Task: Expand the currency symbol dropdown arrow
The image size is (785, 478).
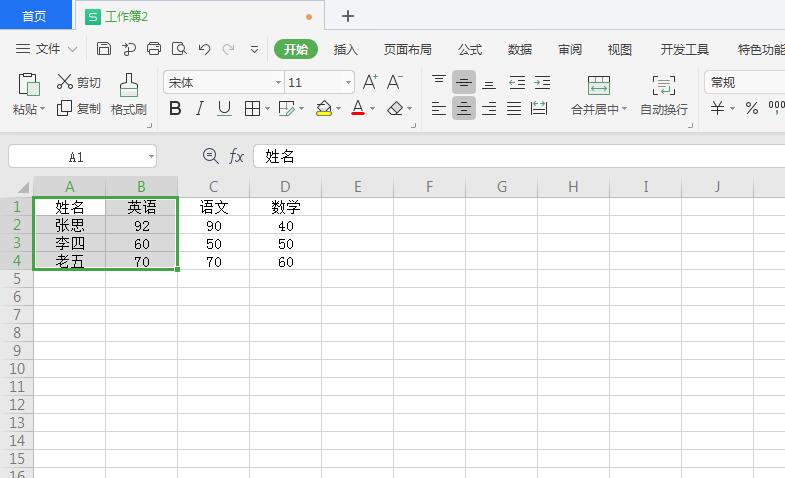Action: tap(732, 109)
